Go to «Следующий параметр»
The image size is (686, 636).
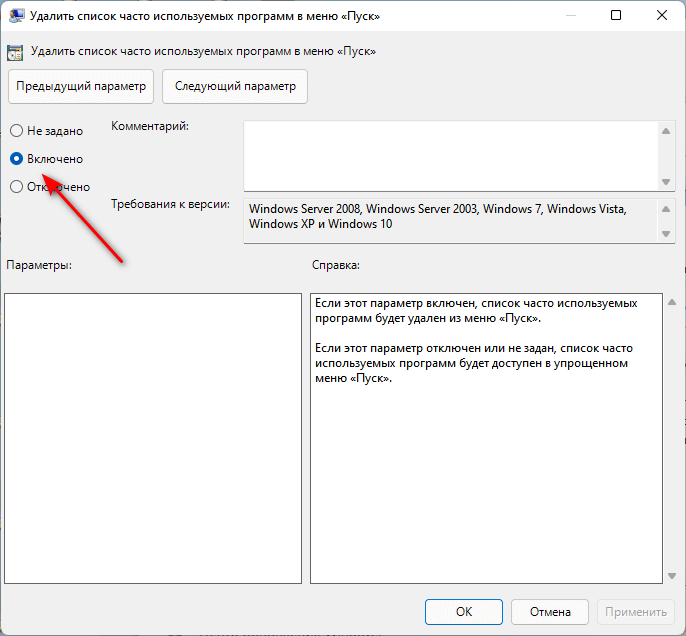tap(235, 86)
